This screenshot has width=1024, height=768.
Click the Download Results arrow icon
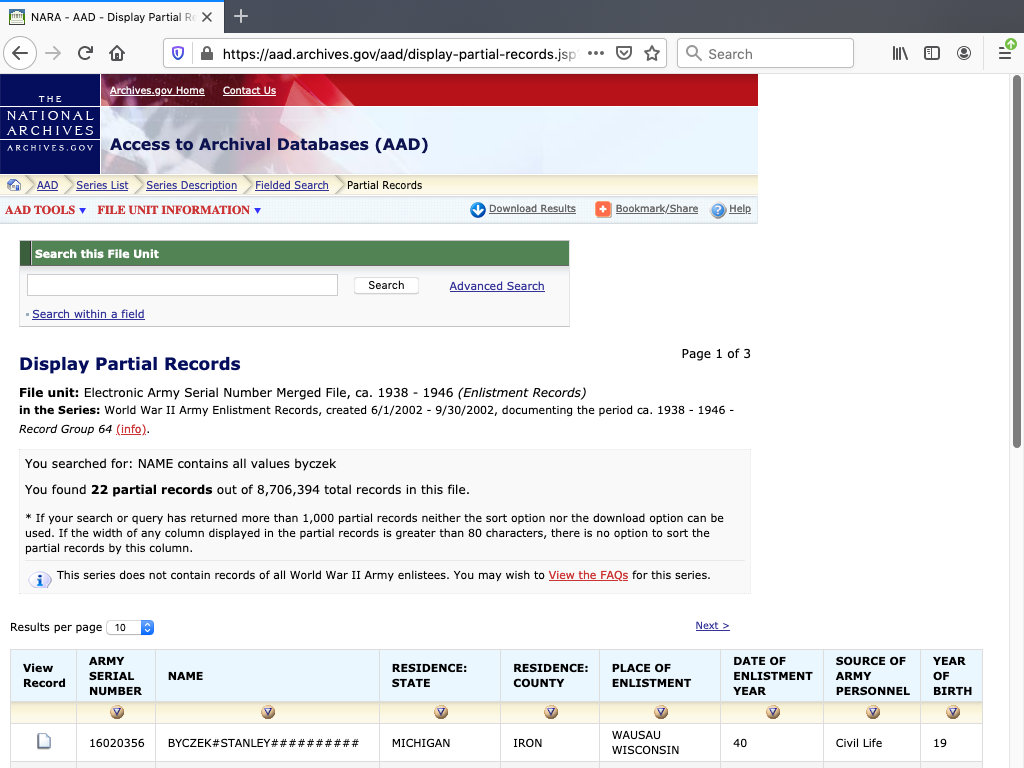point(478,209)
